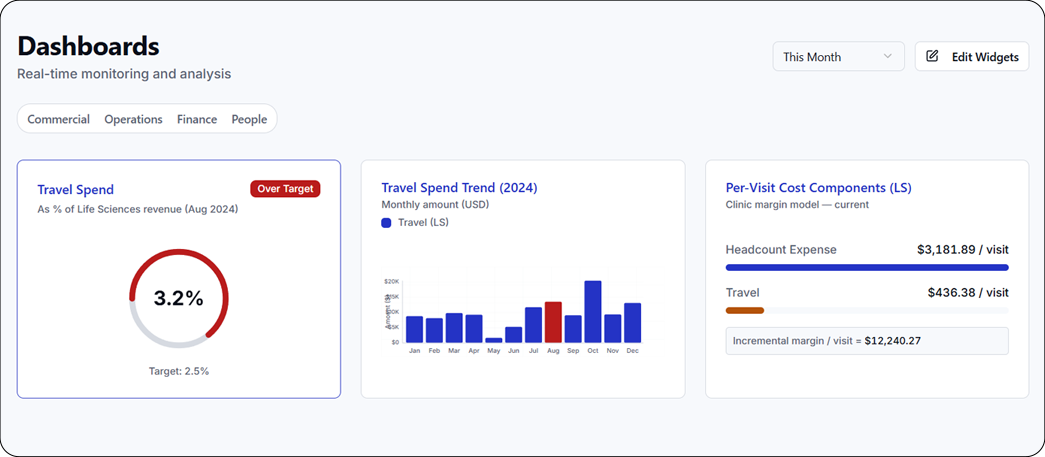Screen dimensions: 1045x457
Task: Open Travel Spend Trend (2024) title
Action: pos(460,188)
